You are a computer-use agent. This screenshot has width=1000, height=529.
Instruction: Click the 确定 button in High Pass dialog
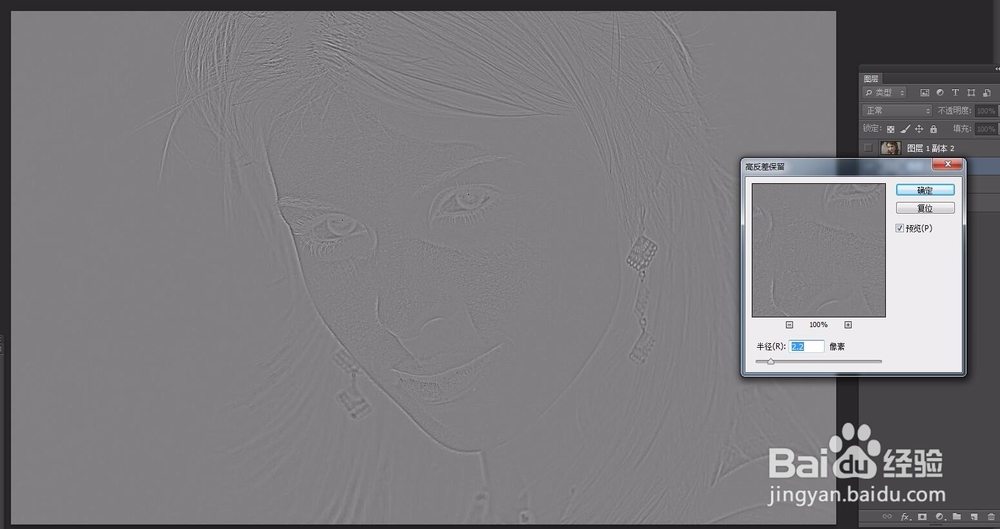pos(925,190)
